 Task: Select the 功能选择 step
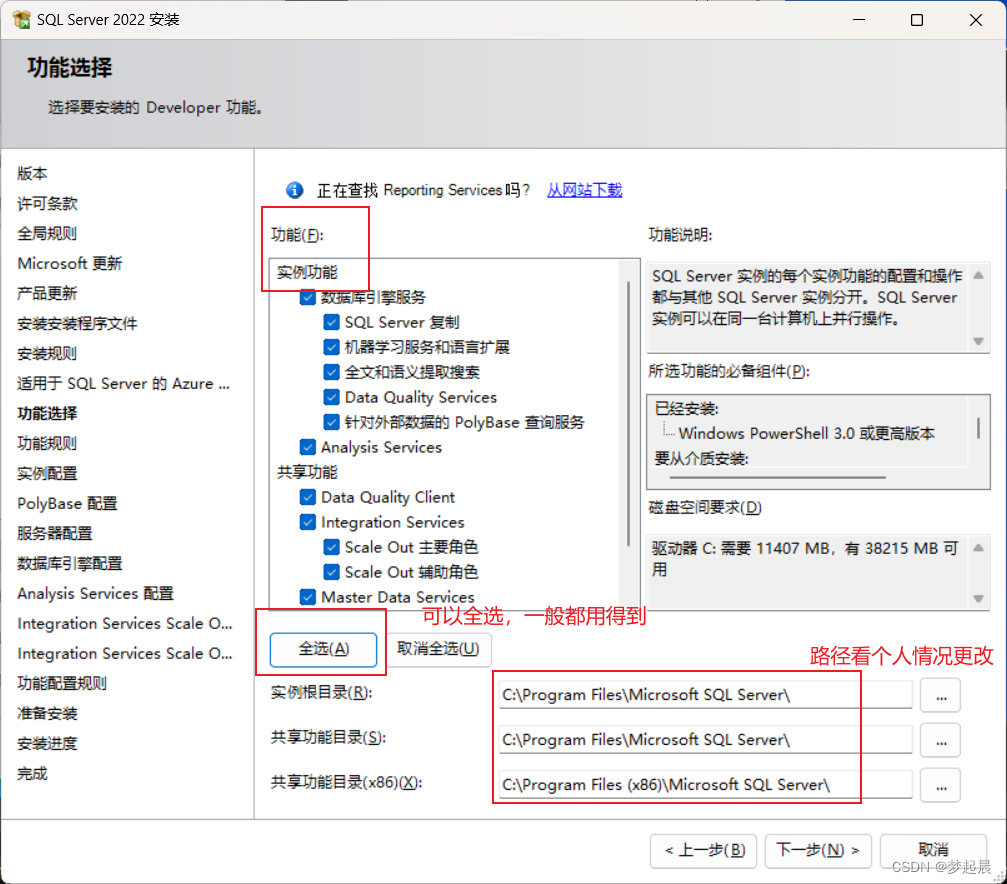click(48, 414)
